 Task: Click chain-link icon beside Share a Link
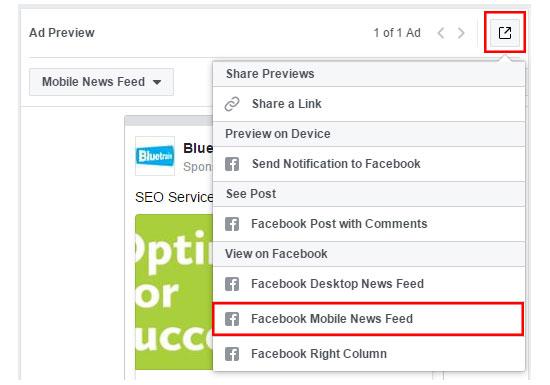tap(232, 104)
